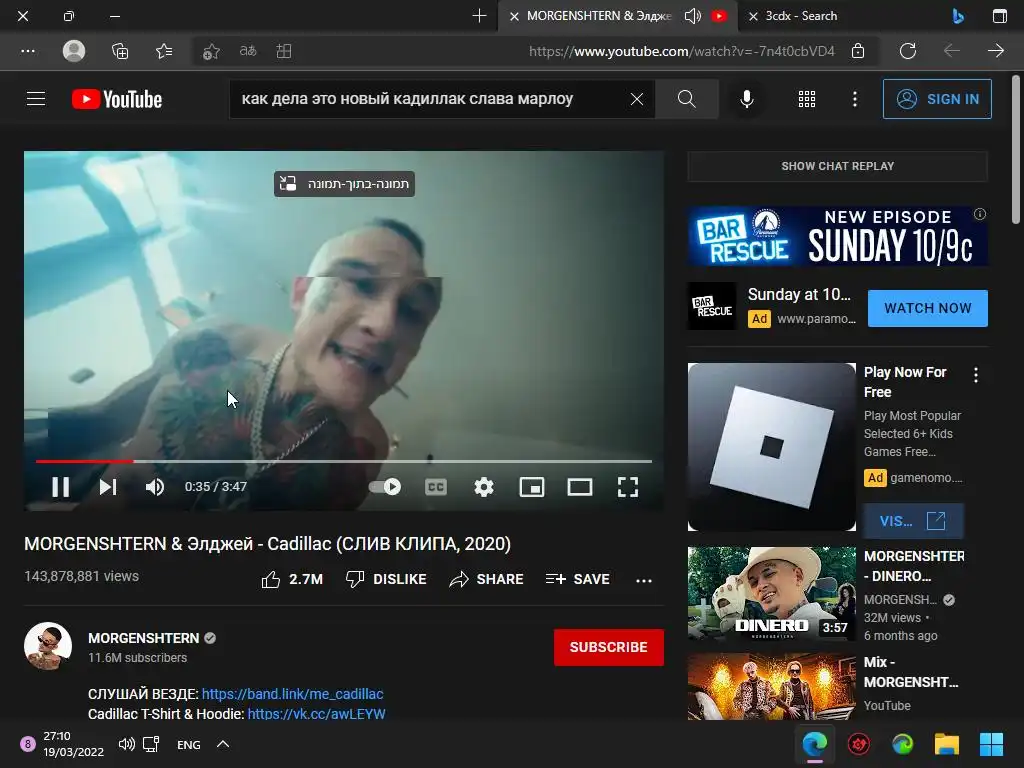Click the SIGN IN button
The width and height of the screenshot is (1024, 768).
(x=936, y=99)
